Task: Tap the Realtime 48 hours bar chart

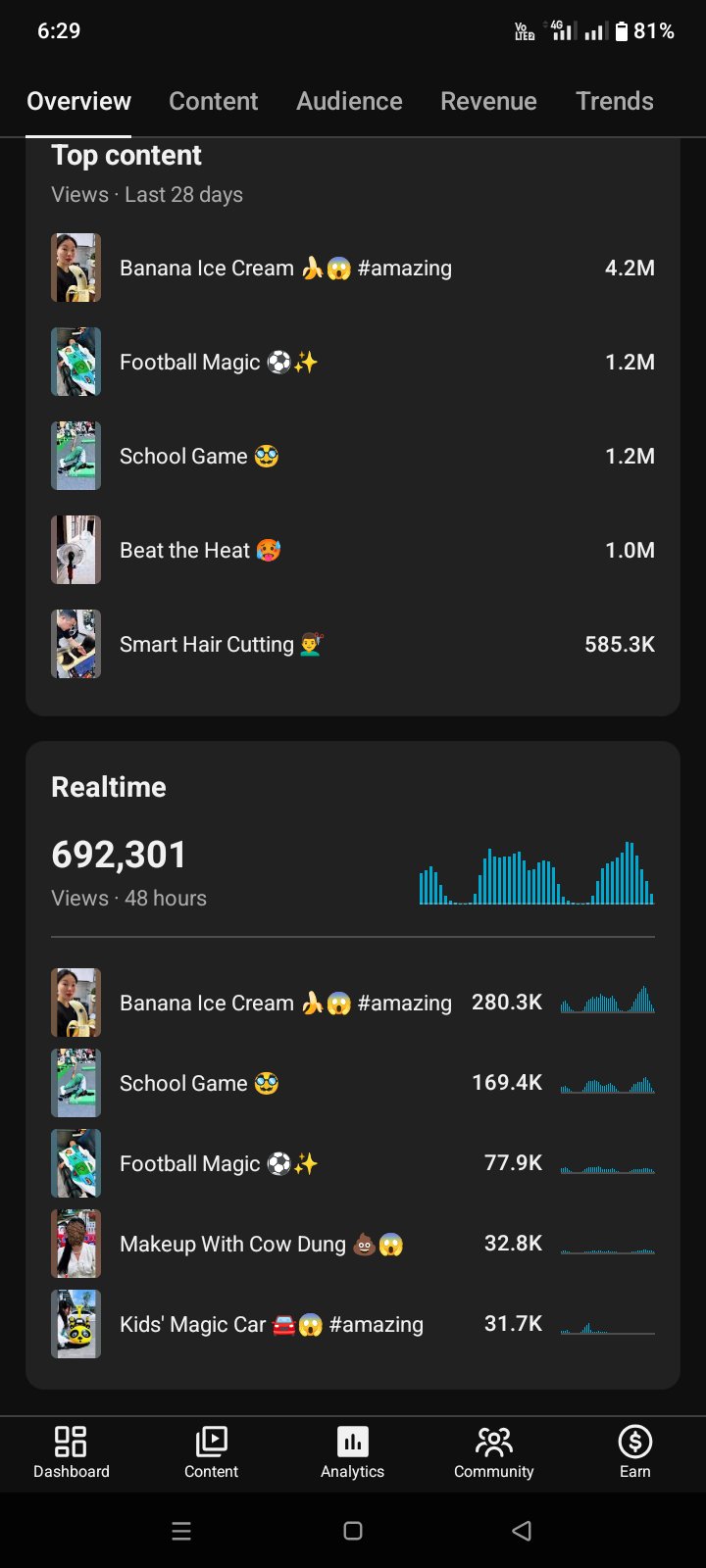Action: coord(536,872)
